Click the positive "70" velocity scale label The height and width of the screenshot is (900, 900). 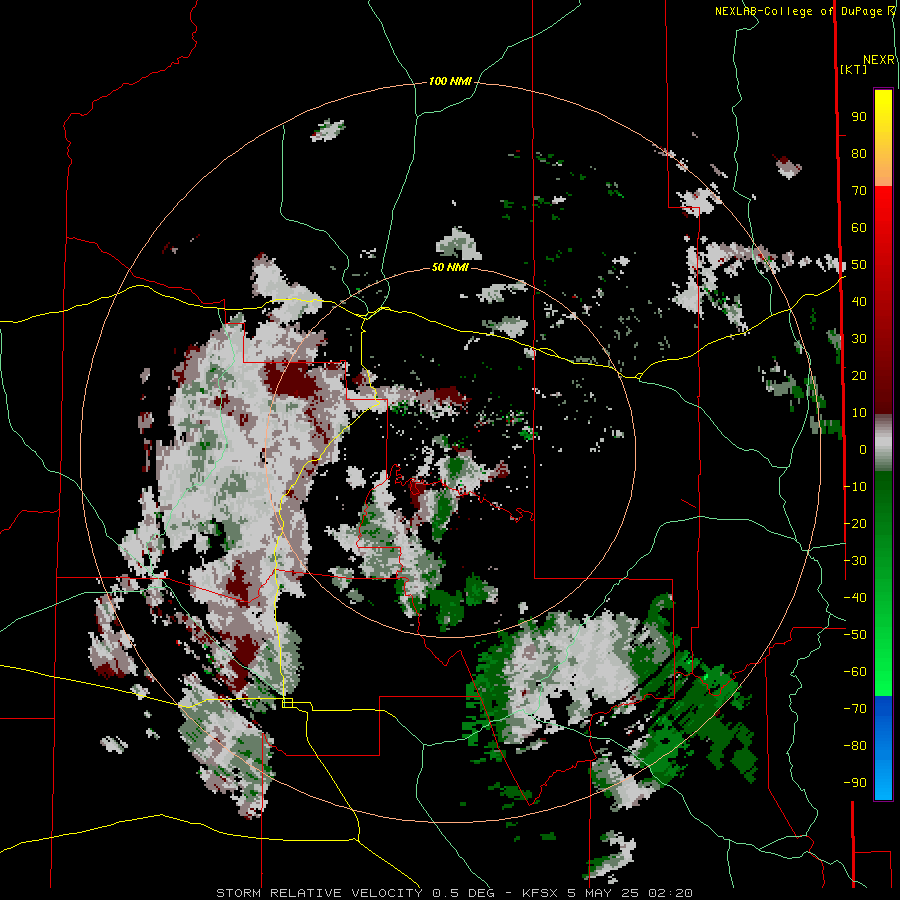[859, 191]
